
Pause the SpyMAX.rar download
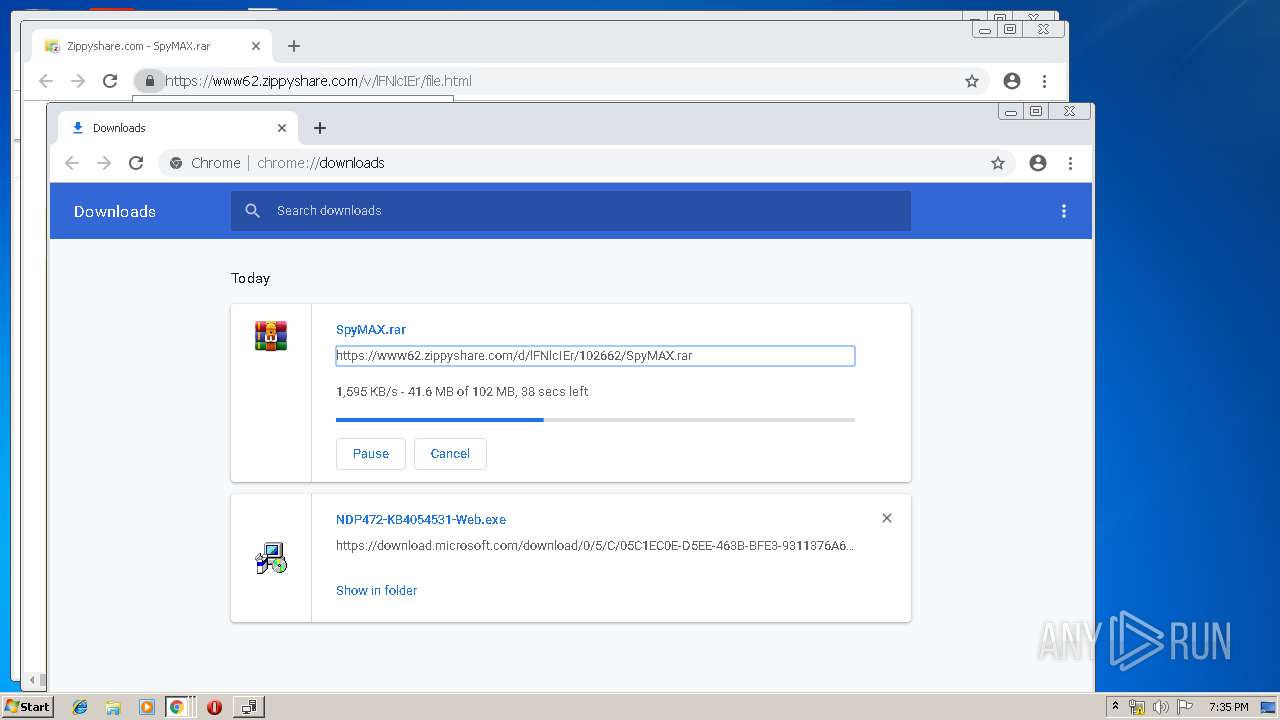(371, 454)
